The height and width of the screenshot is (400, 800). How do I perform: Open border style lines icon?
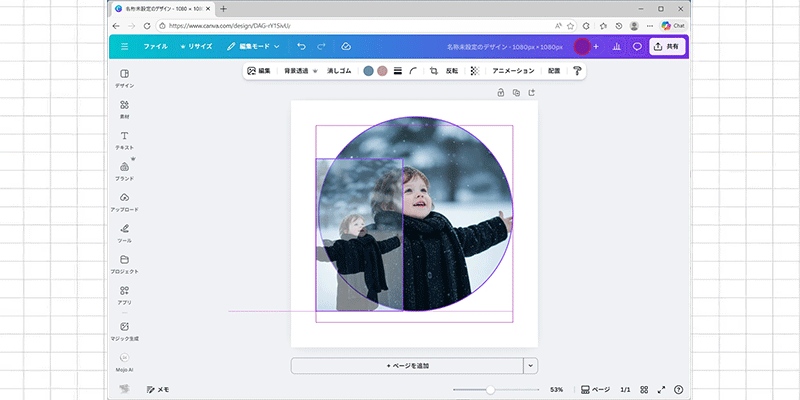point(398,71)
